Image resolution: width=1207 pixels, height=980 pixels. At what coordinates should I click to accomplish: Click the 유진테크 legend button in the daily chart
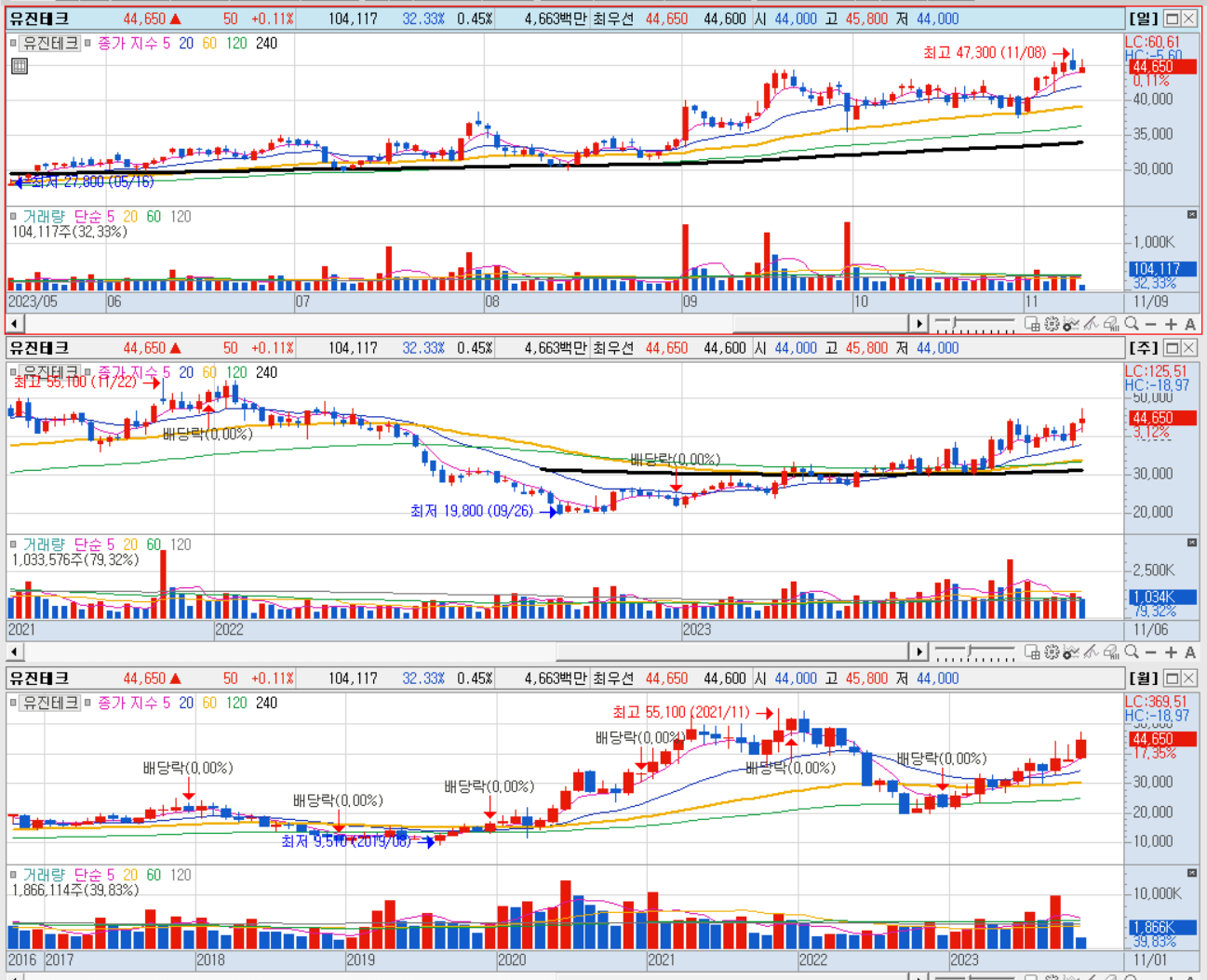point(50,43)
